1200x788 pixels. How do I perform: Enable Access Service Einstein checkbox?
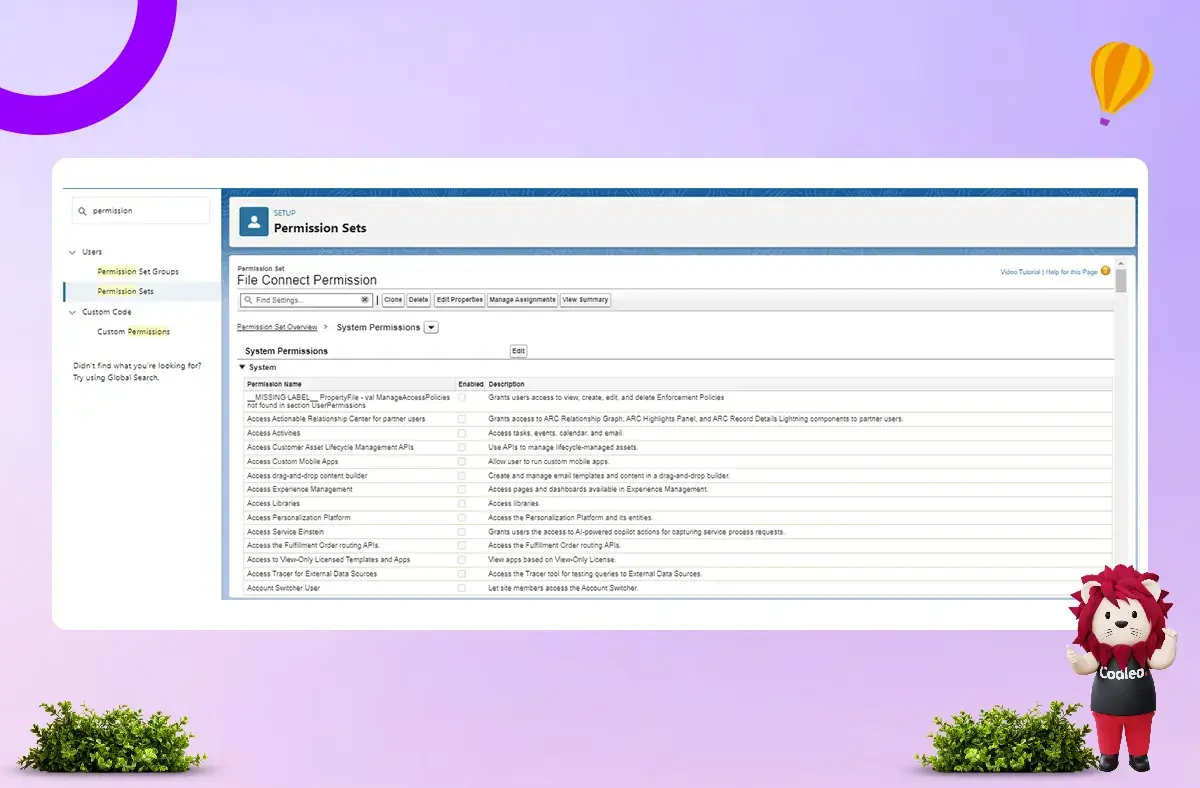461,532
